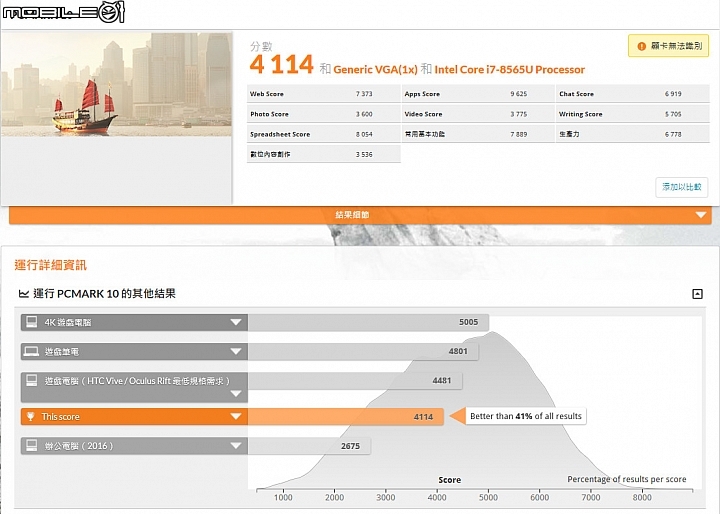Click the desktop icon on the HTC Vive row
Screen dimensions: 720x514
coord(32,380)
